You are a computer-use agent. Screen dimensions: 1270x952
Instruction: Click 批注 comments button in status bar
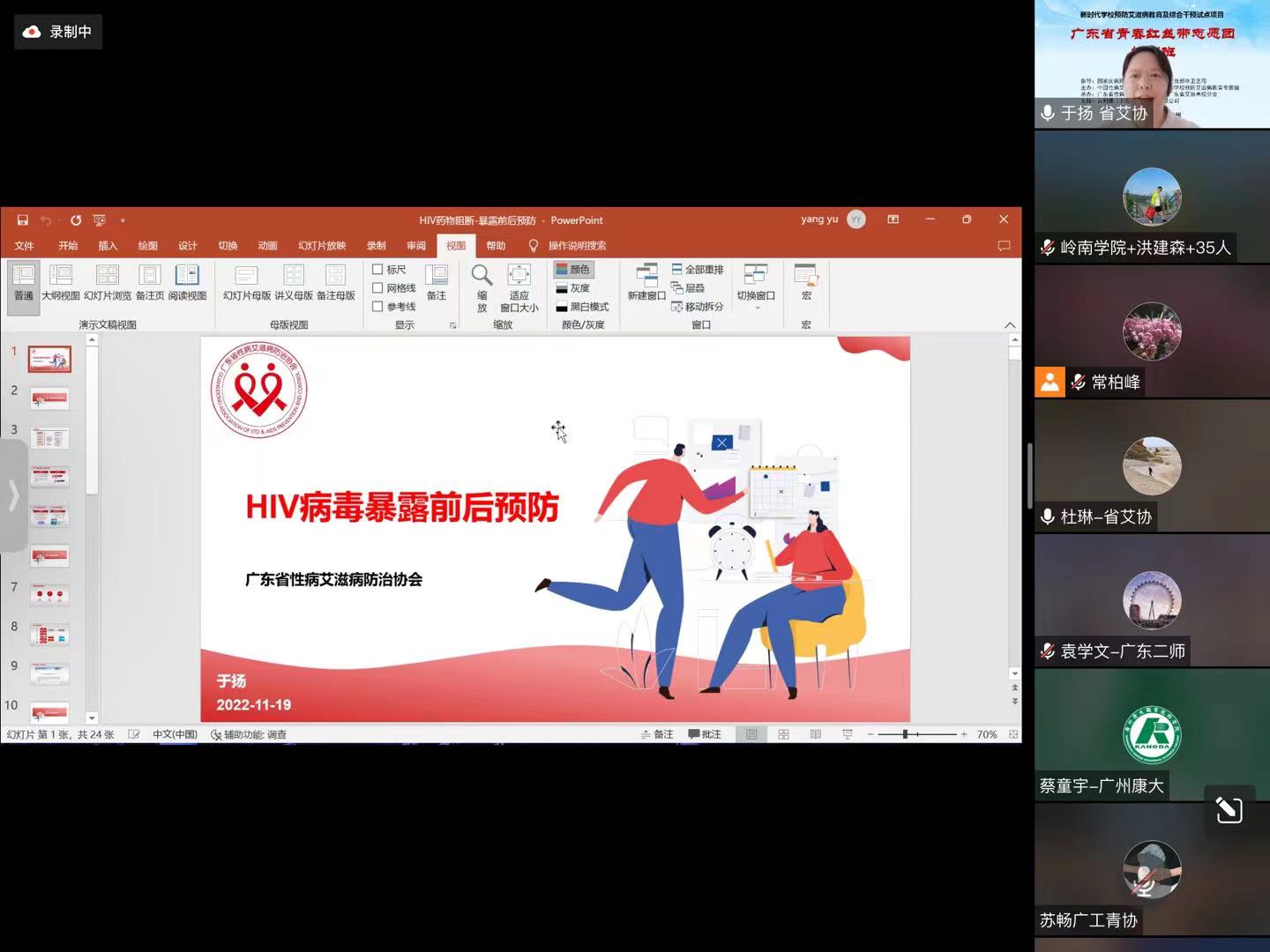pyautogui.click(x=705, y=734)
